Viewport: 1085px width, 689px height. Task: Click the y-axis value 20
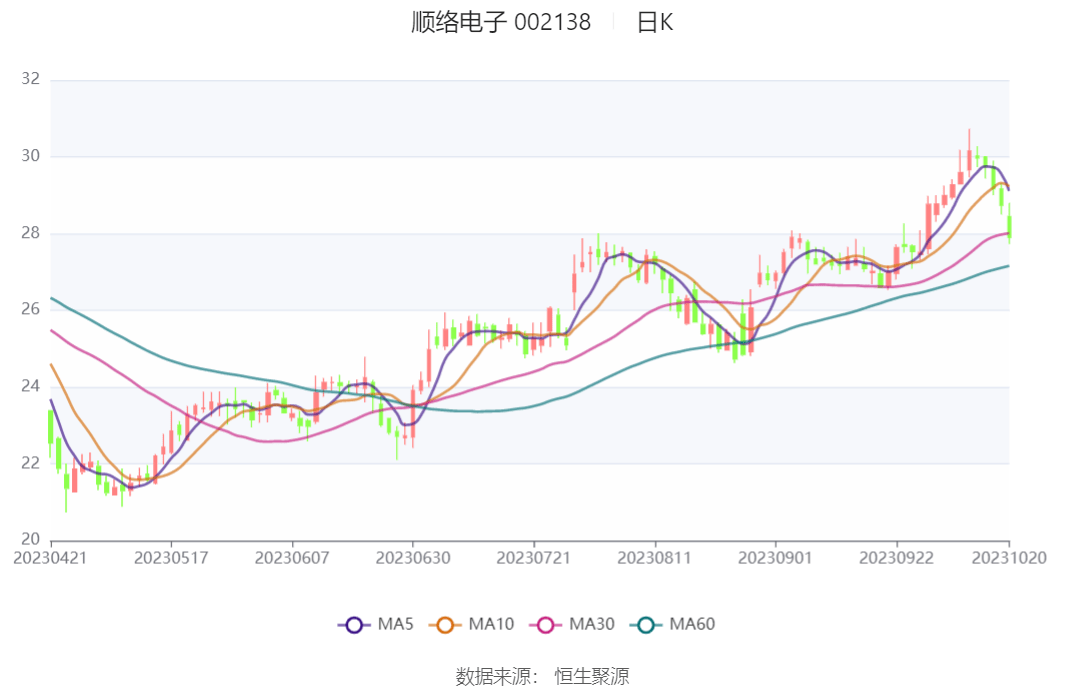point(30,539)
